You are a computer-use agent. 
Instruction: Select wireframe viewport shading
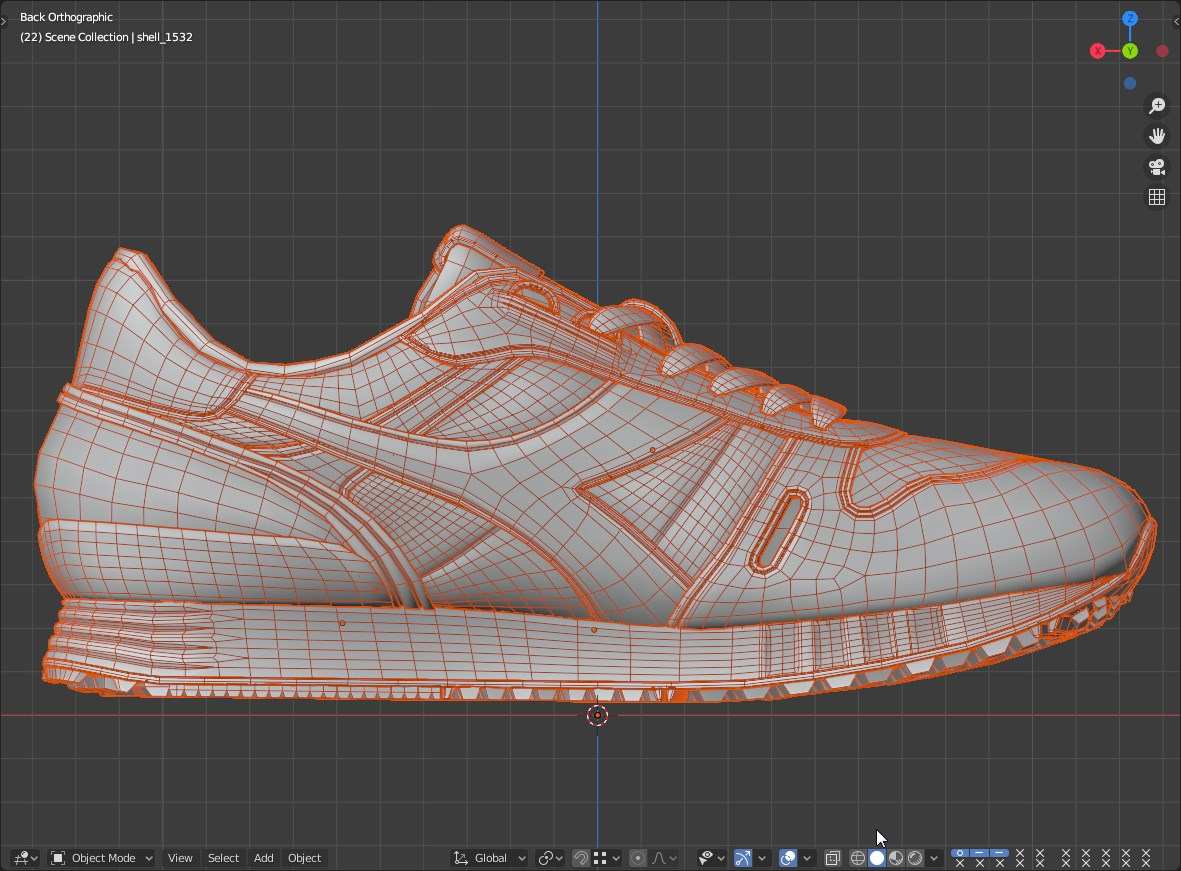(858, 858)
